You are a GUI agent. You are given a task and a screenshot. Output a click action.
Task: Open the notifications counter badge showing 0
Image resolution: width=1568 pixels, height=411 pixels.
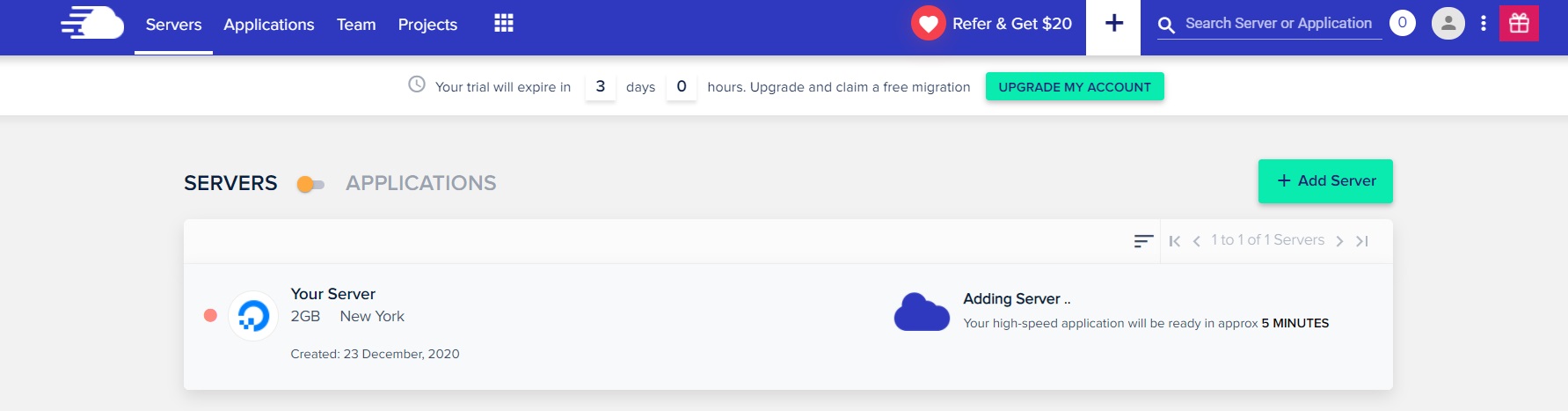click(x=1402, y=24)
